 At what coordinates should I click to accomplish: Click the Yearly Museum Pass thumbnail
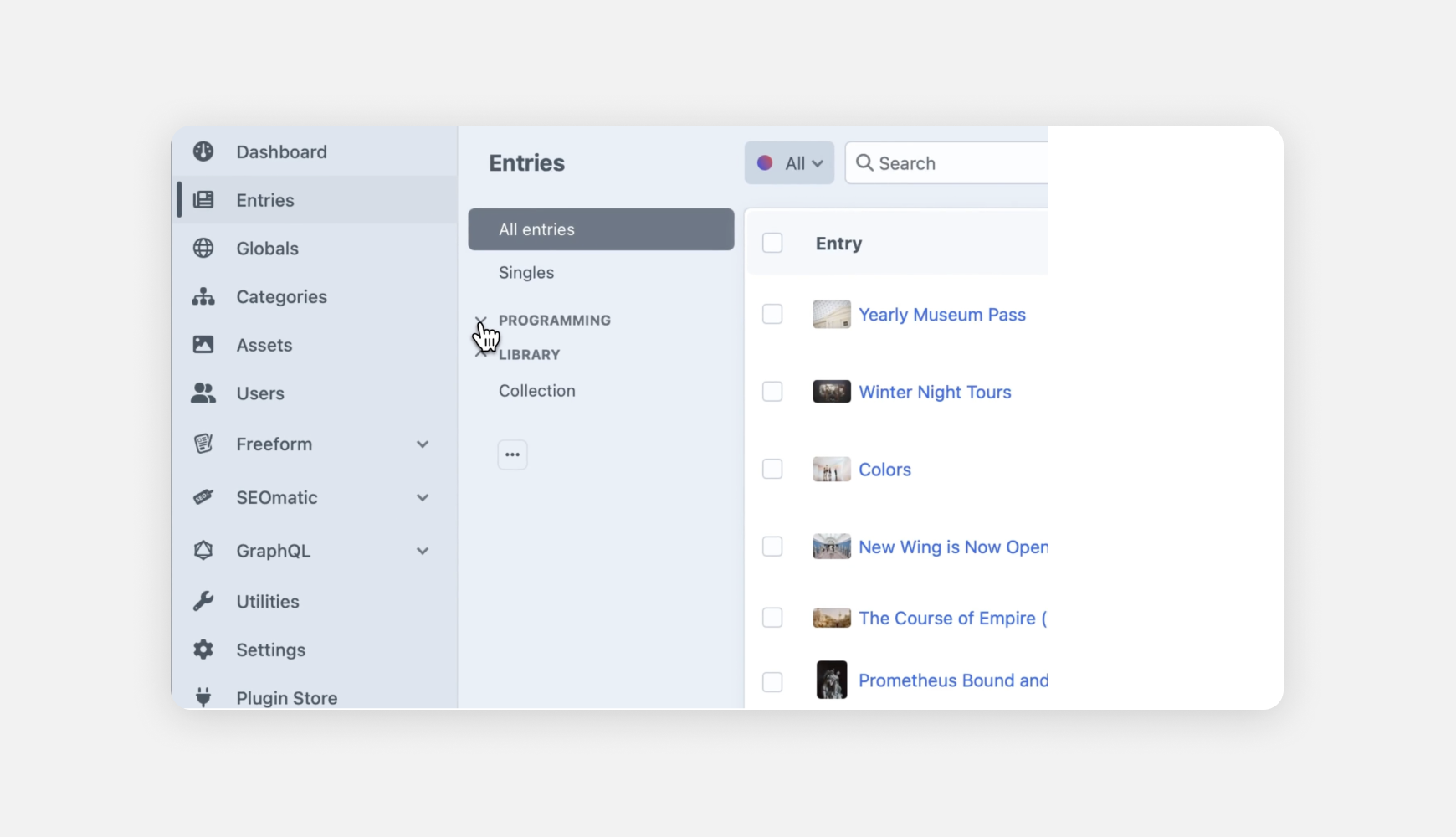coord(832,314)
